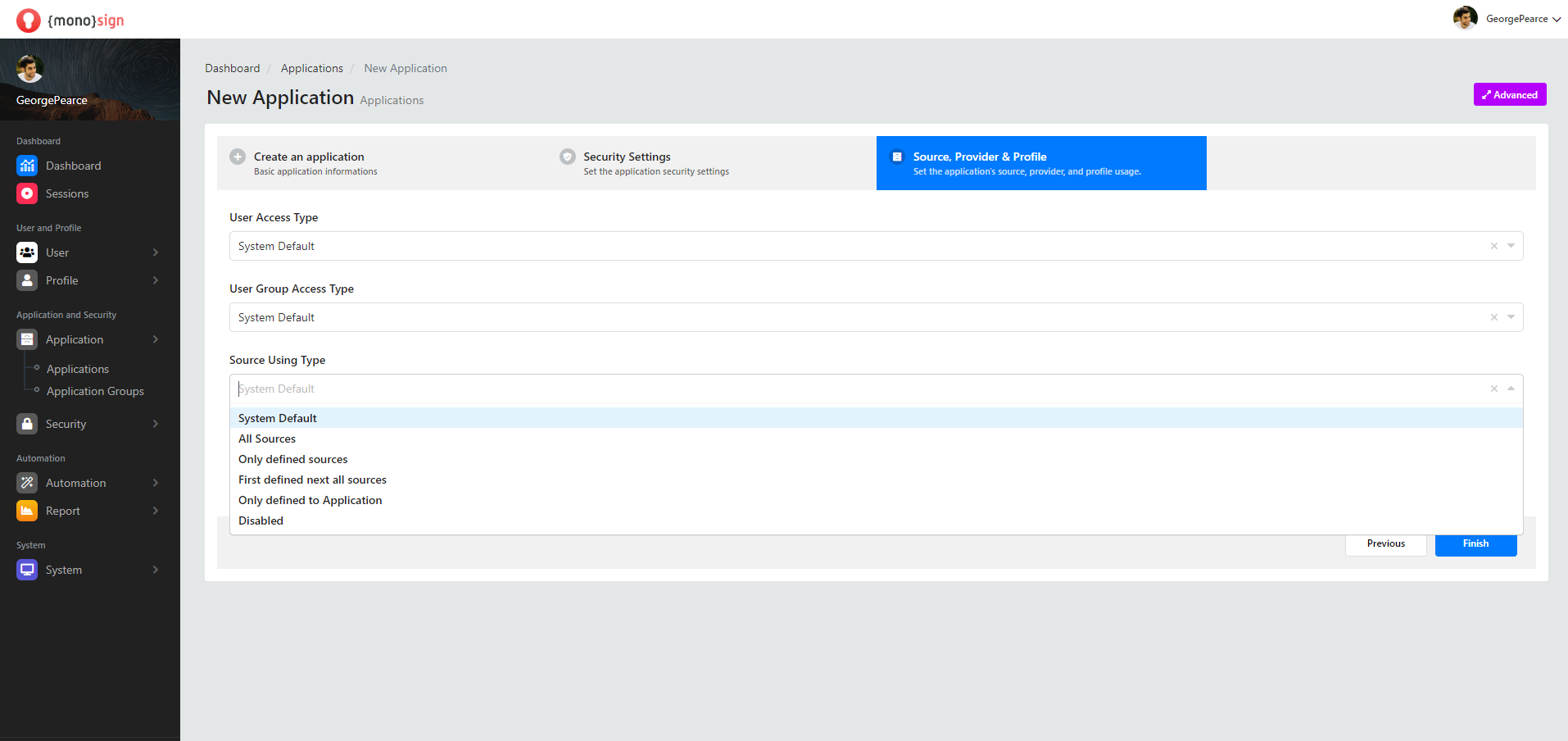Open Application Groups in sidebar
1568x741 pixels.
(95, 391)
